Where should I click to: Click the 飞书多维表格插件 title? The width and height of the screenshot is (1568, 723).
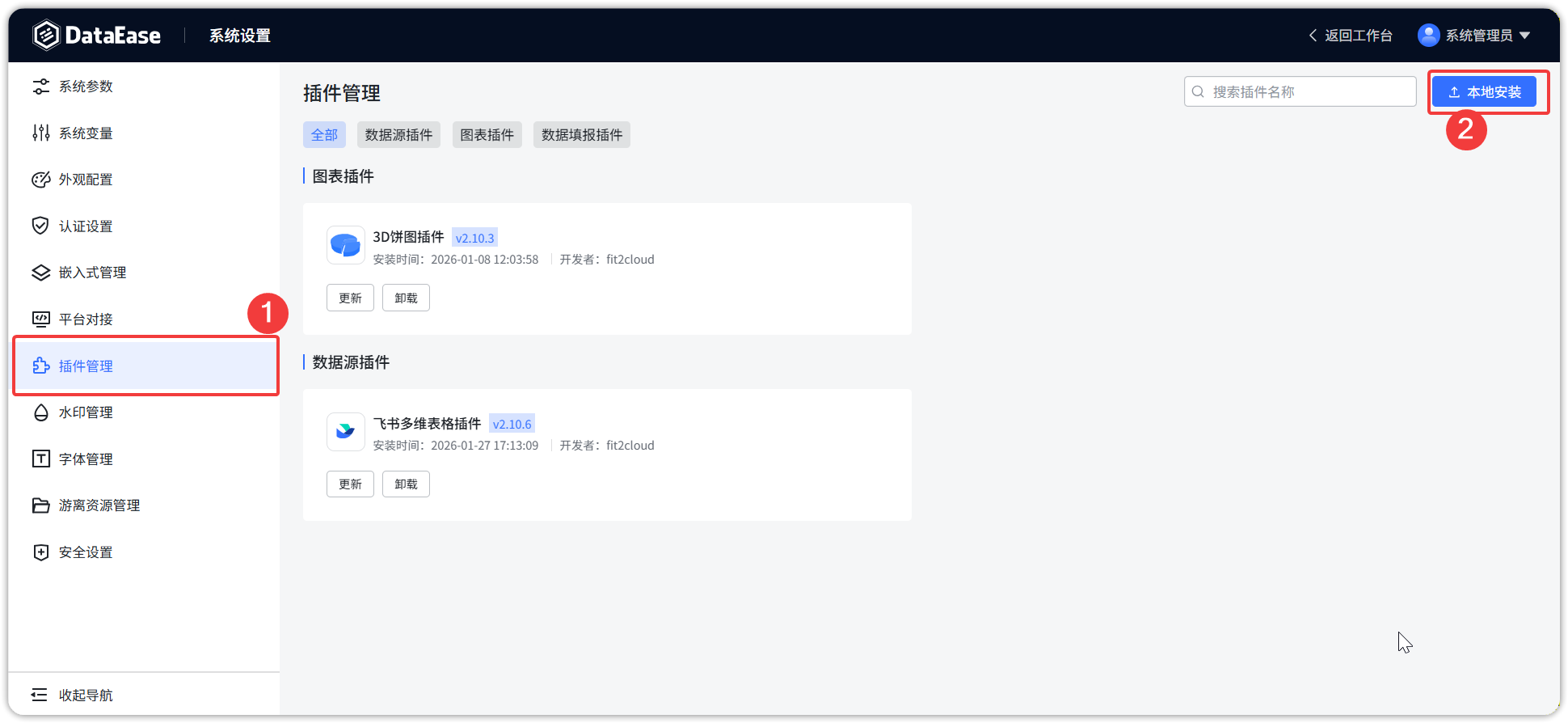click(427, 423)
